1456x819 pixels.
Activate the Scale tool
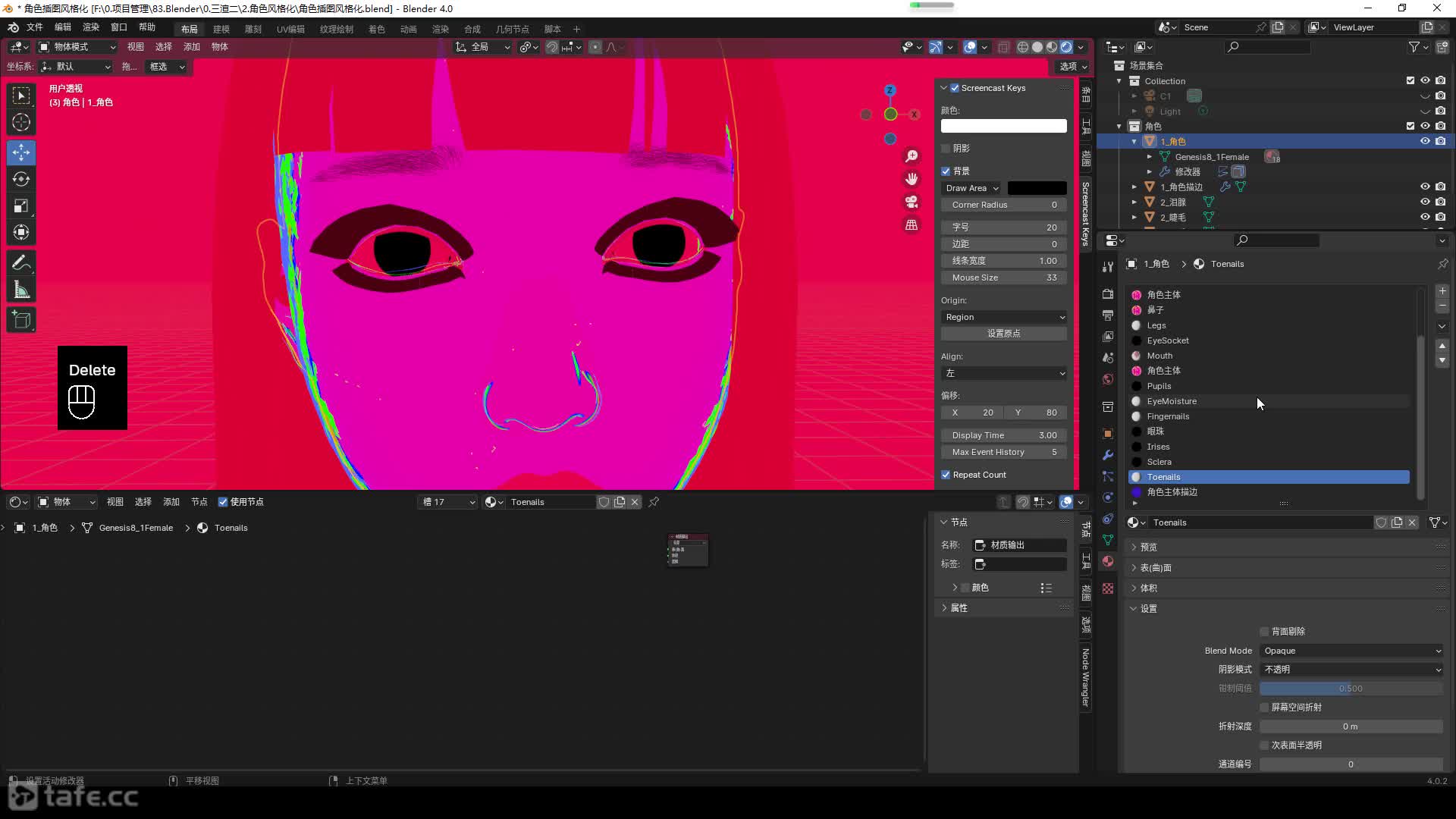pos(21,206)
